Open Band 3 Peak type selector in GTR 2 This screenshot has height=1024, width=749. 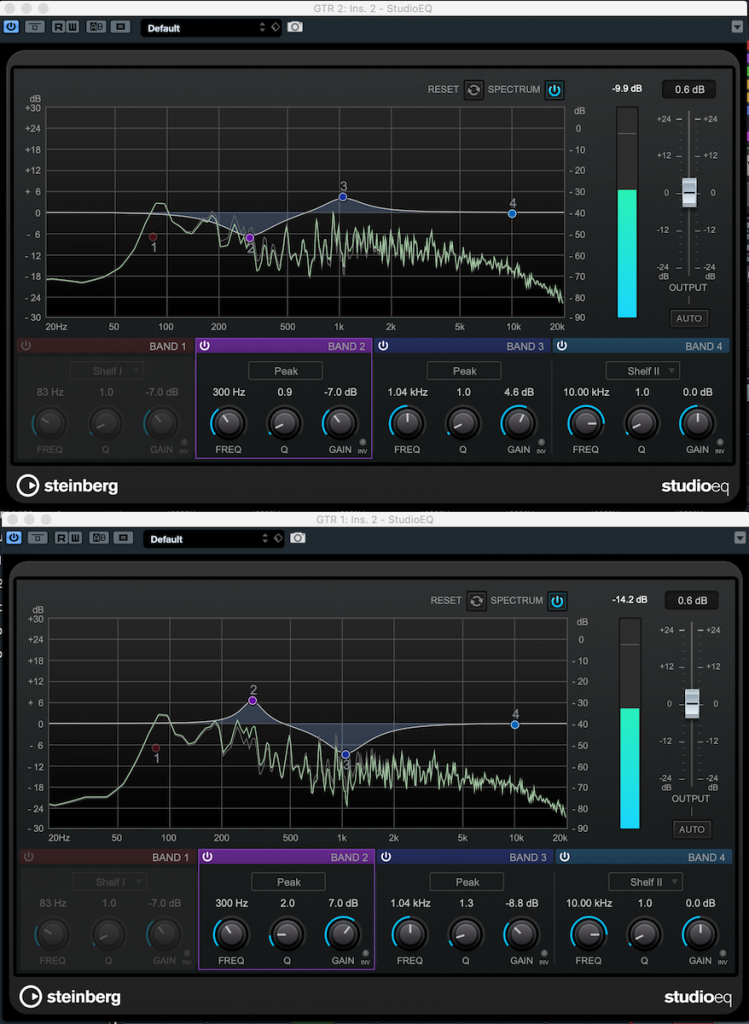pos(464,371)
